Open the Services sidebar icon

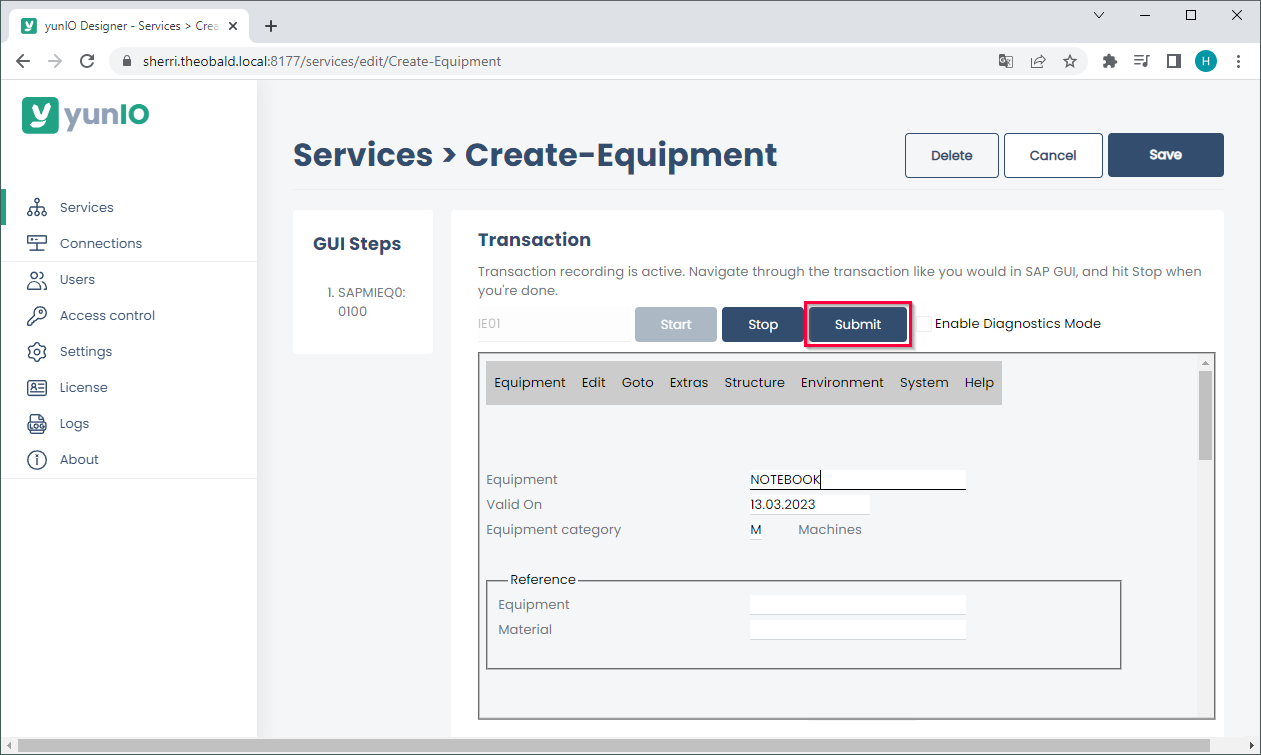[x=37, y=208]
